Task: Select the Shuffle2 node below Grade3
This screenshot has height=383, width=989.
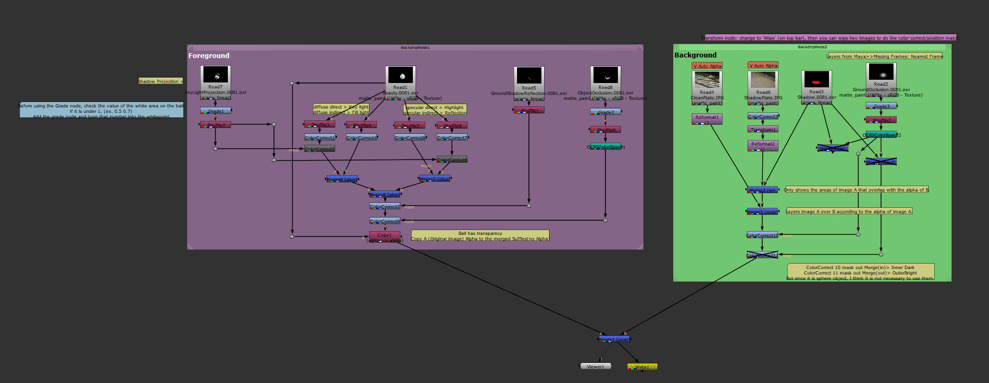Action: click(881, 120)
